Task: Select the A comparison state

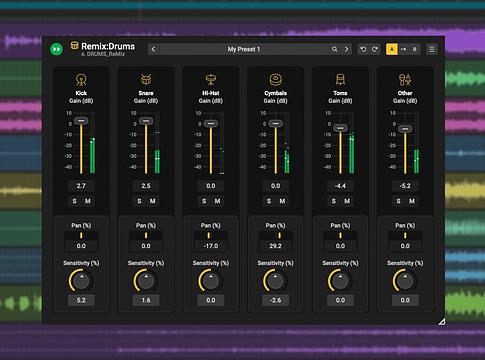Action: (392, 49)
